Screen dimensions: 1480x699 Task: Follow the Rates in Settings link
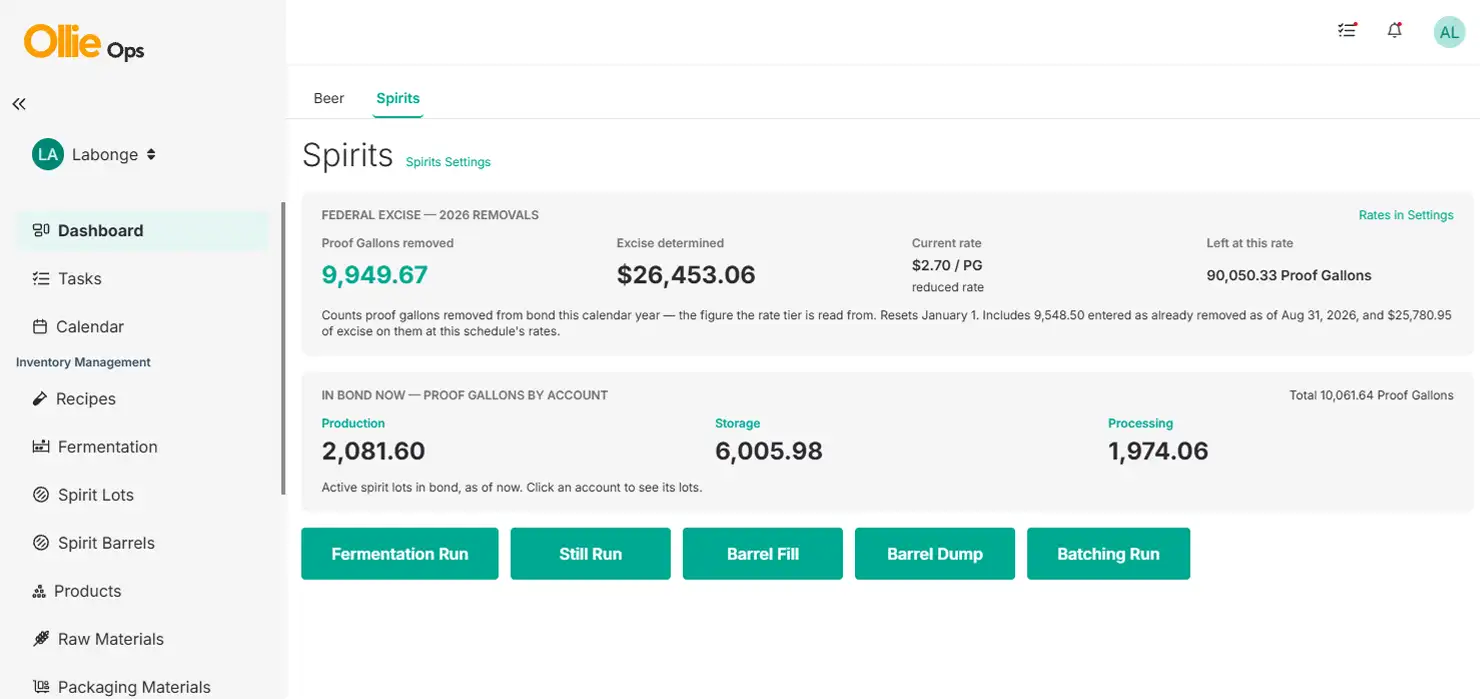[1406, 215]
